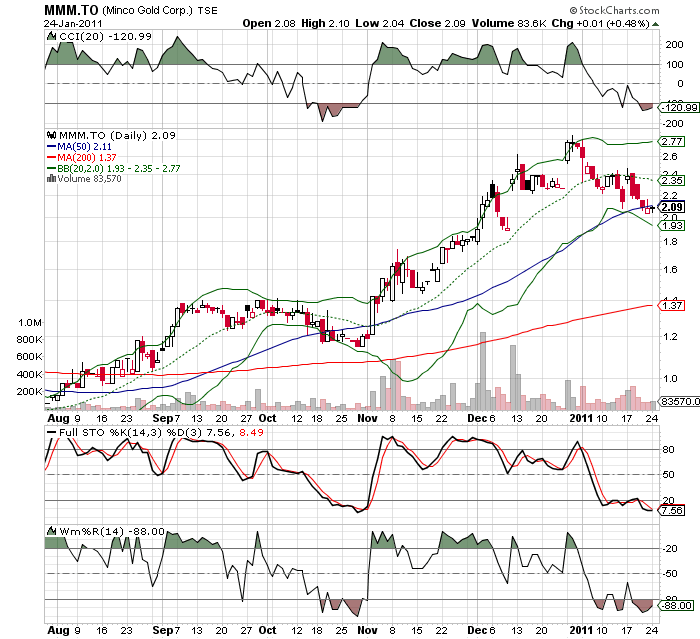Click the last price tag 2.09

[x=672, y=207]
